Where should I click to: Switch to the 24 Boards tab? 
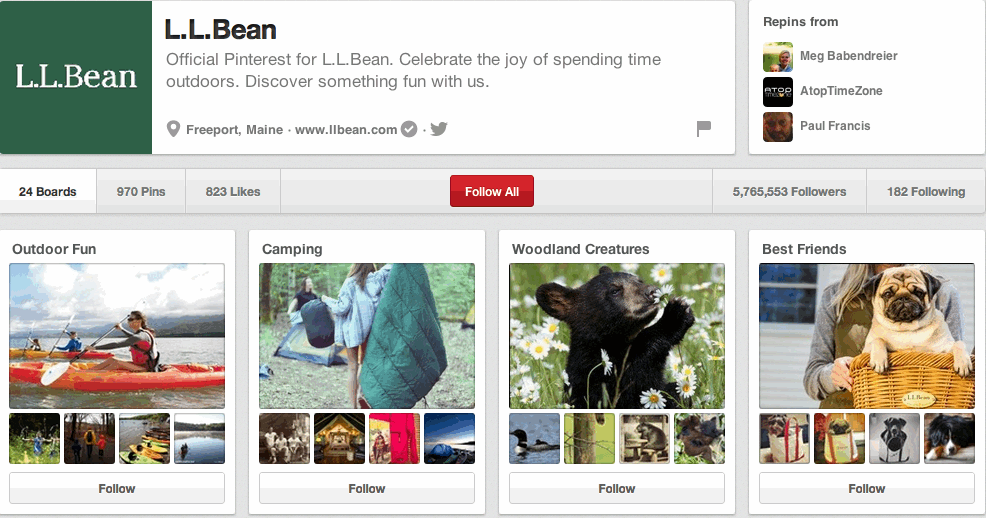click(48, 191)
